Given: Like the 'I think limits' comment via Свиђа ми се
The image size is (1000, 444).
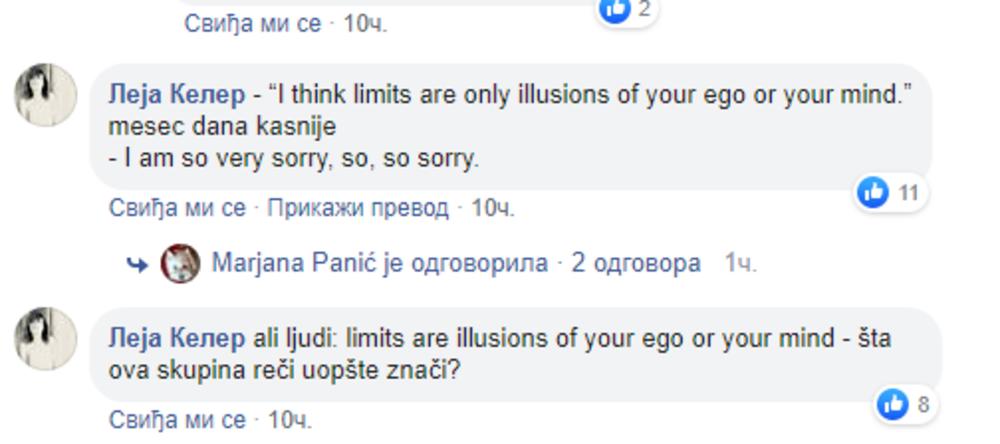Looking at the screenshot, I should click(177, 208).
